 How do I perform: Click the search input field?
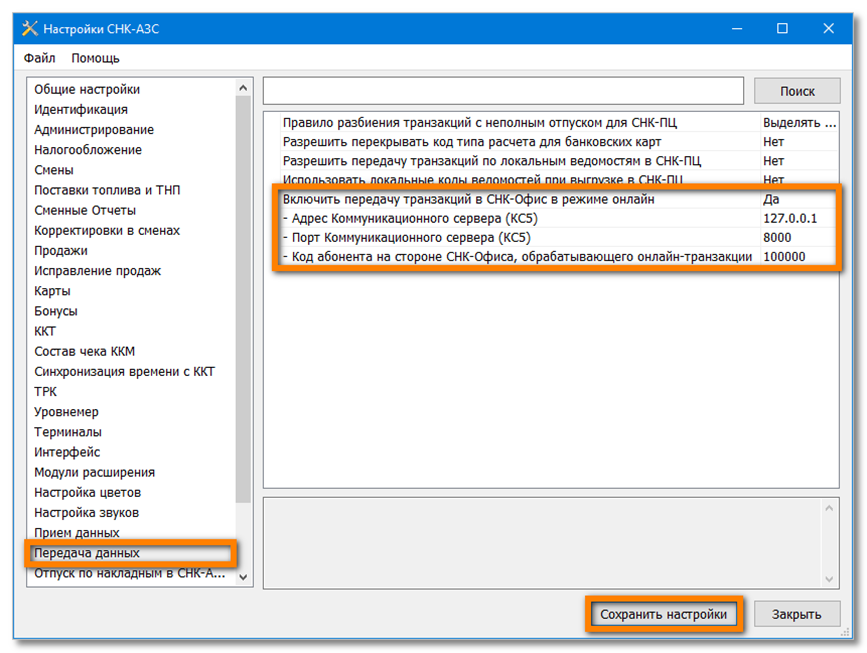[503, 91]
